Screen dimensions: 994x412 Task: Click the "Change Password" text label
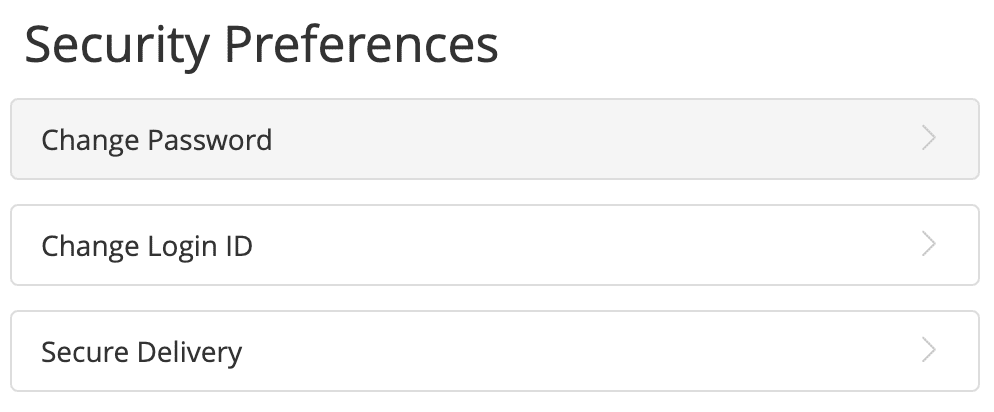click(x=157, y=139)
